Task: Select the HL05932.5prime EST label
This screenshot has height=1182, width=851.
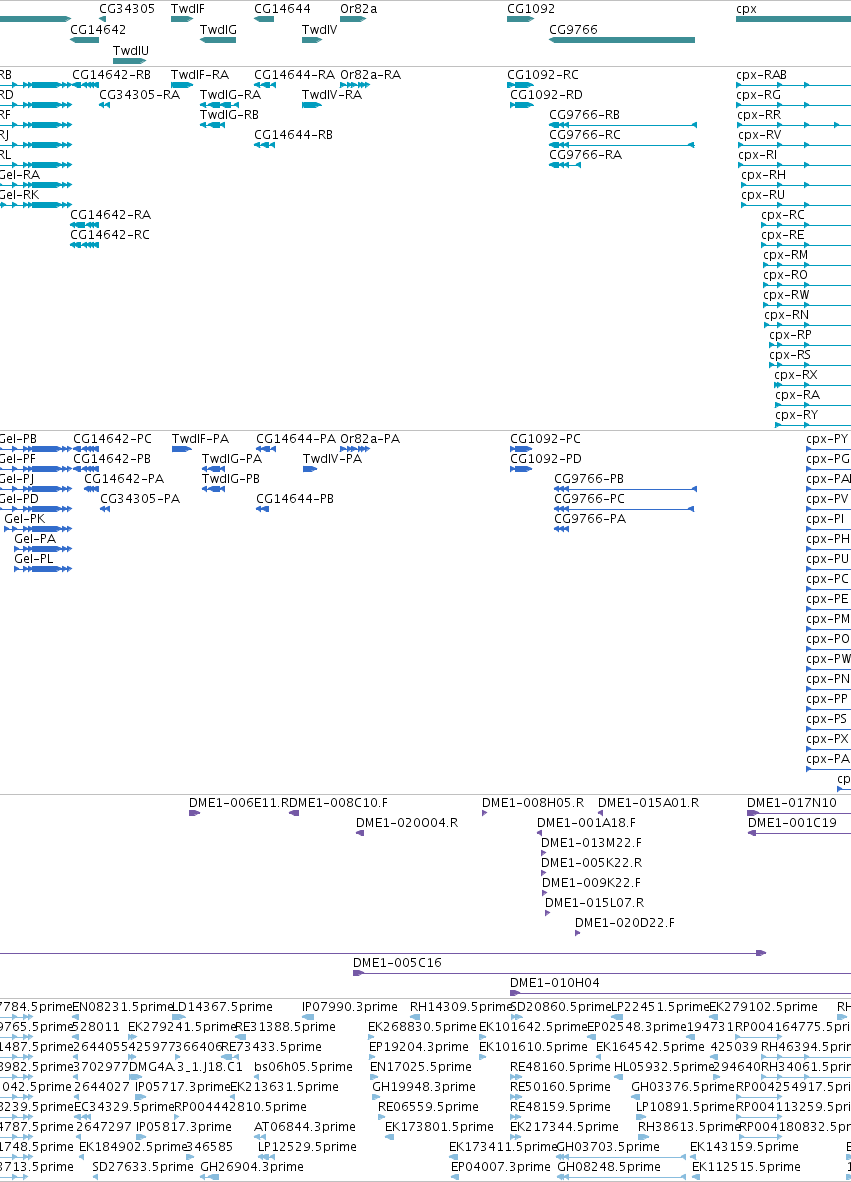Action: tap(663, 1067)
